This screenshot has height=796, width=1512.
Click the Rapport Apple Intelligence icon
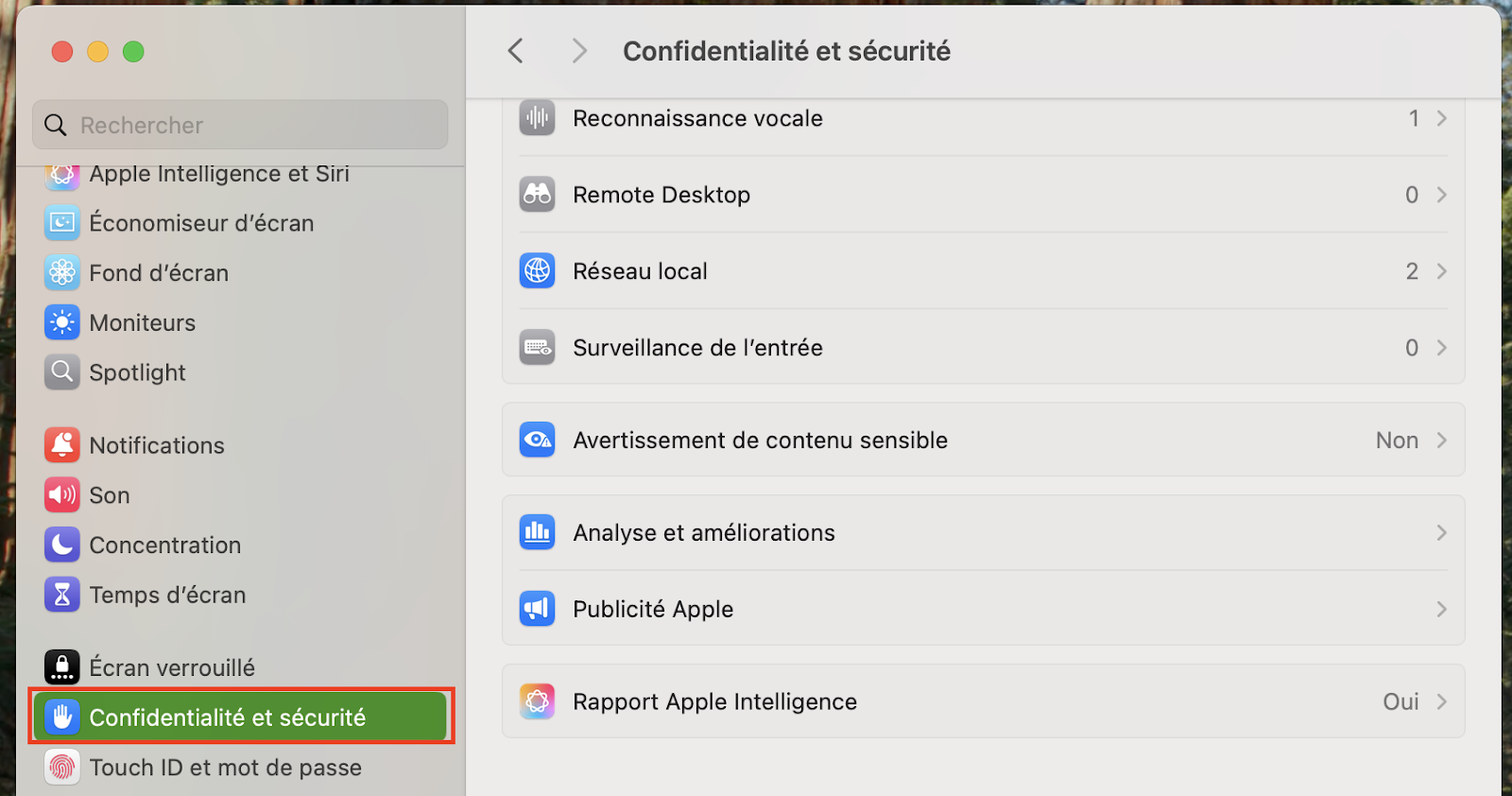tap(537, 701)
